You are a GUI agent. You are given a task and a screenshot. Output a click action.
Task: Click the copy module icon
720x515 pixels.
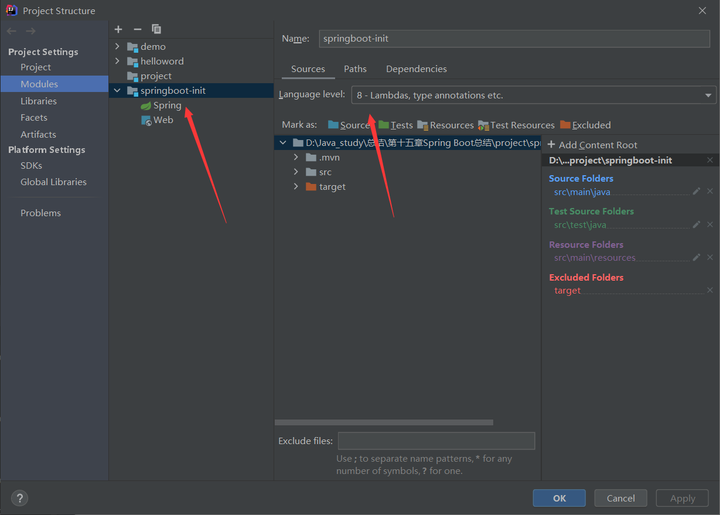[x=156, y=29]
